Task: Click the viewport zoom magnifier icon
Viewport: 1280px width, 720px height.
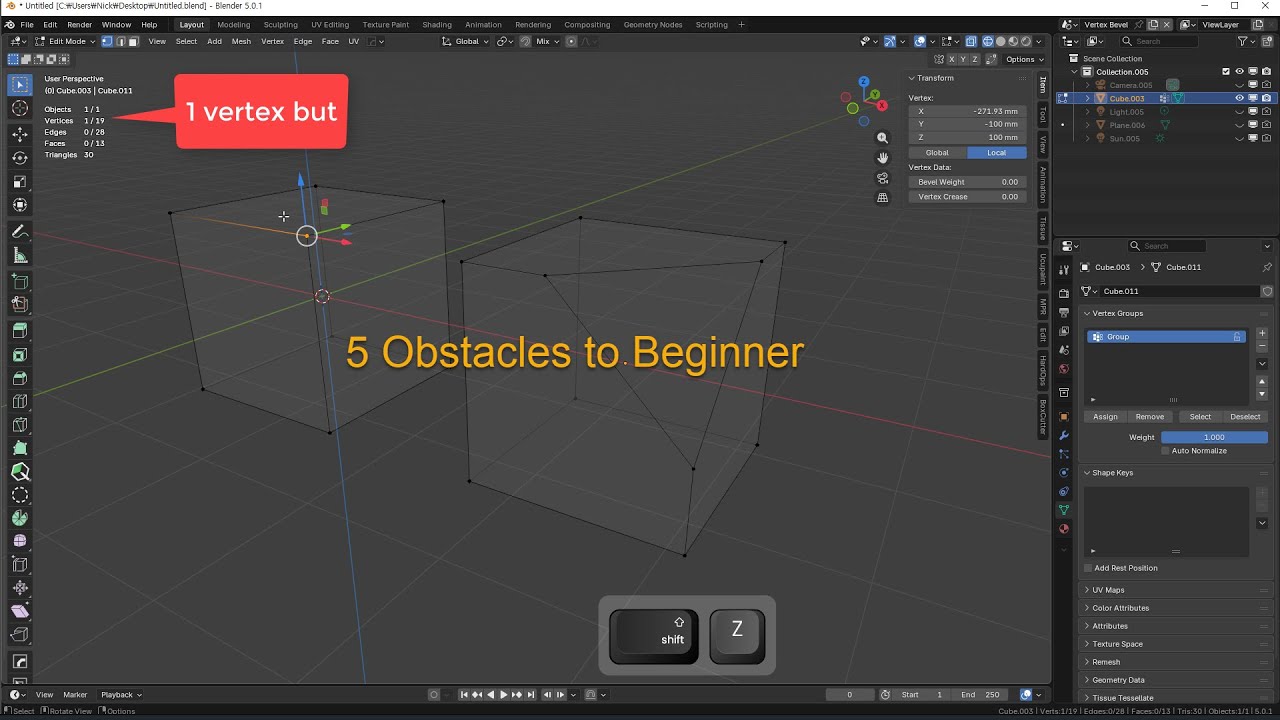Action: click(x=882, y=138)
